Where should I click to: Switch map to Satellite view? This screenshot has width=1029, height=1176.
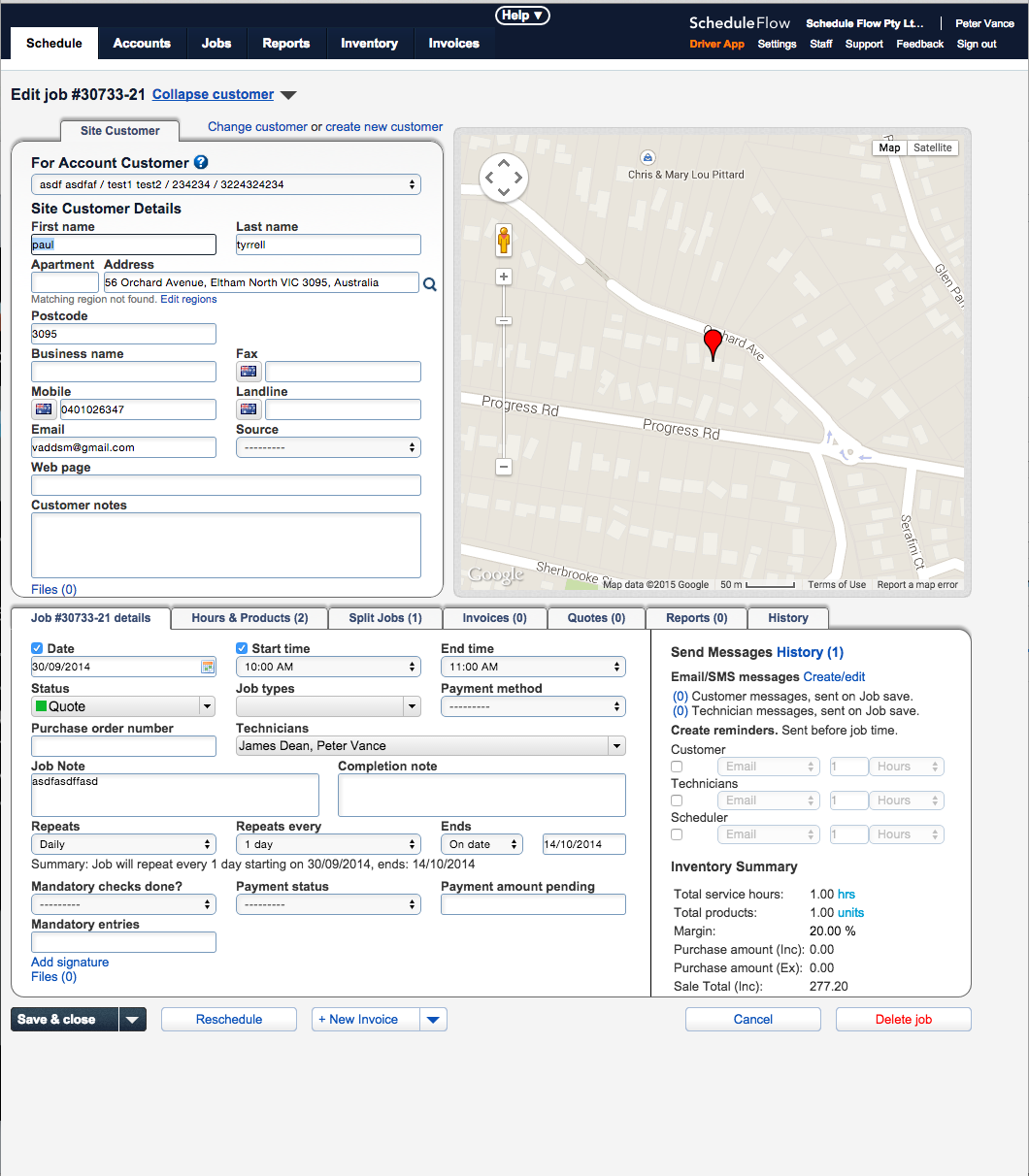pos(933,147)
